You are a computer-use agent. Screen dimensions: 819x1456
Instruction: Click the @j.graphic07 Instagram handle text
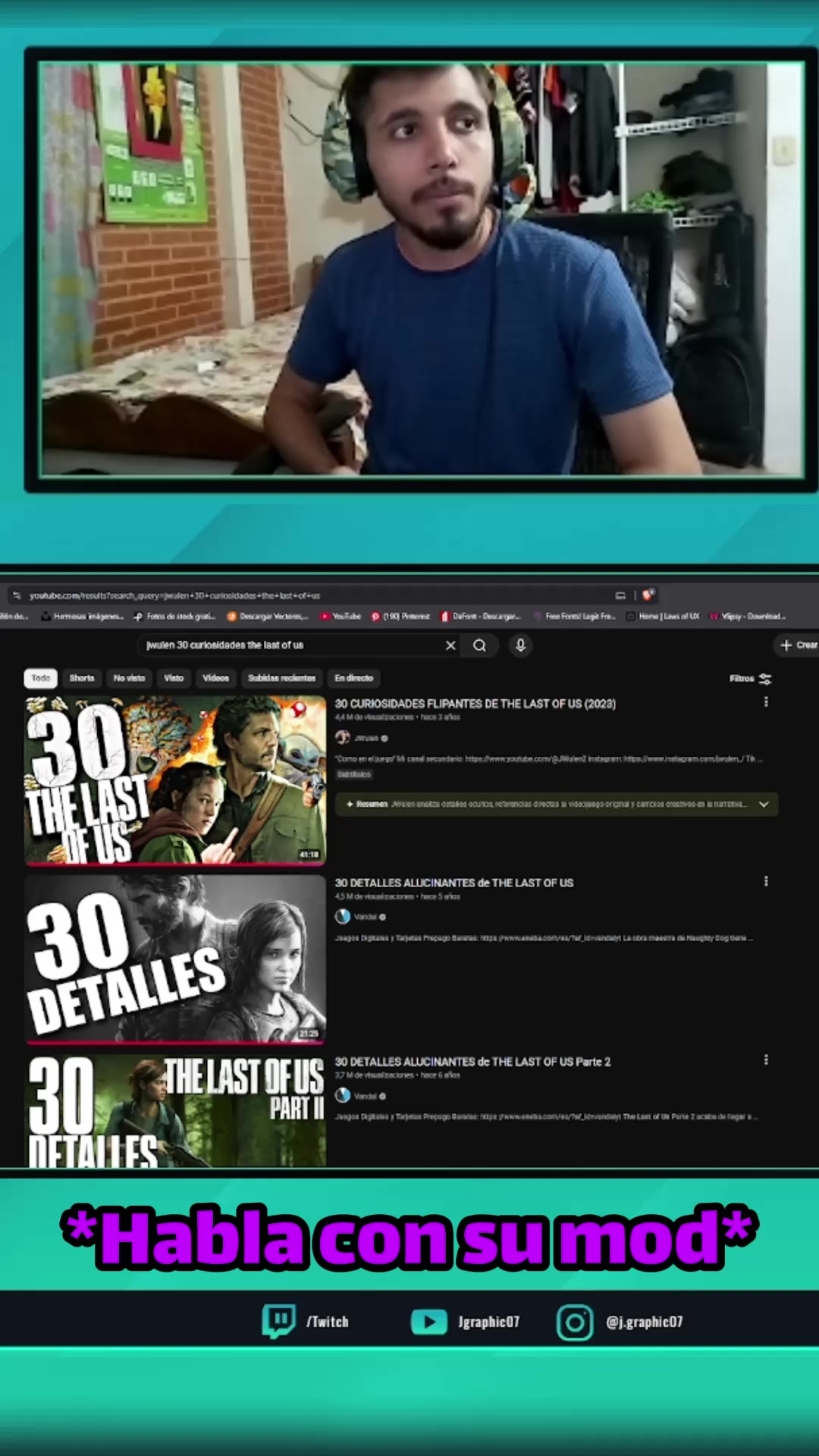645,1322
